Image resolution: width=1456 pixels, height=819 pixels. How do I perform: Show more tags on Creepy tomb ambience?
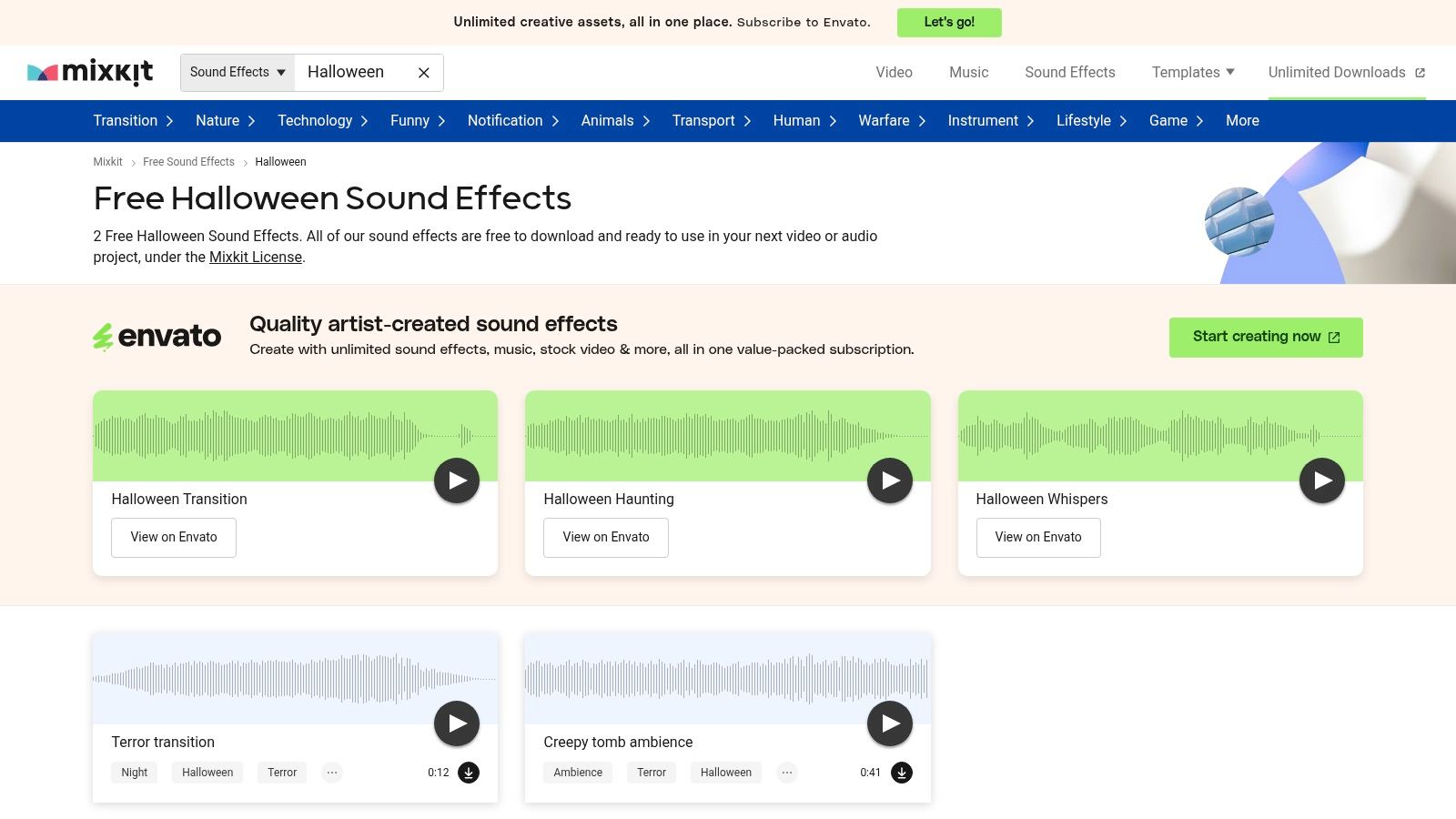point(787,773)
